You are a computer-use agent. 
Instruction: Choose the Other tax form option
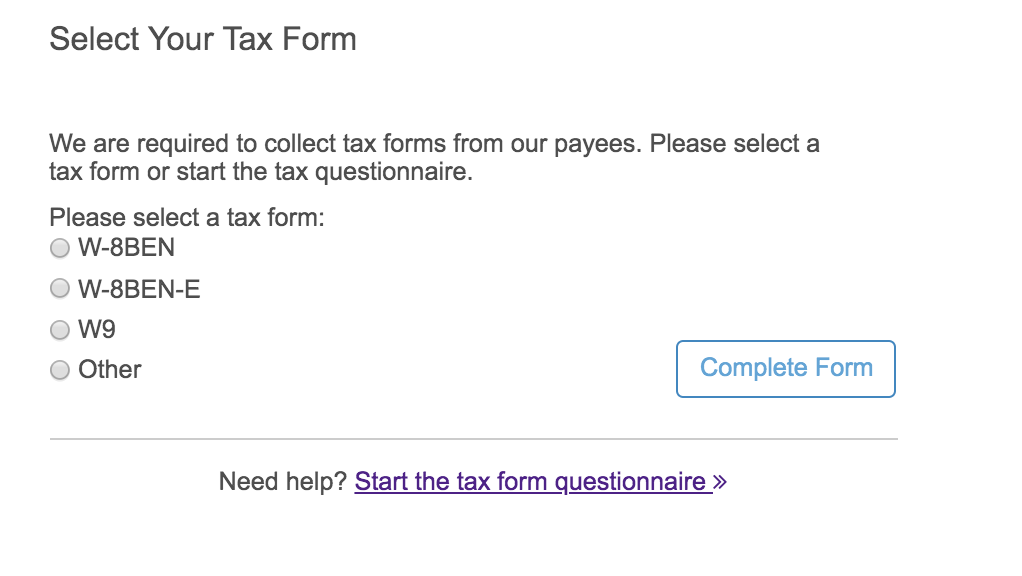click(59, 369)
